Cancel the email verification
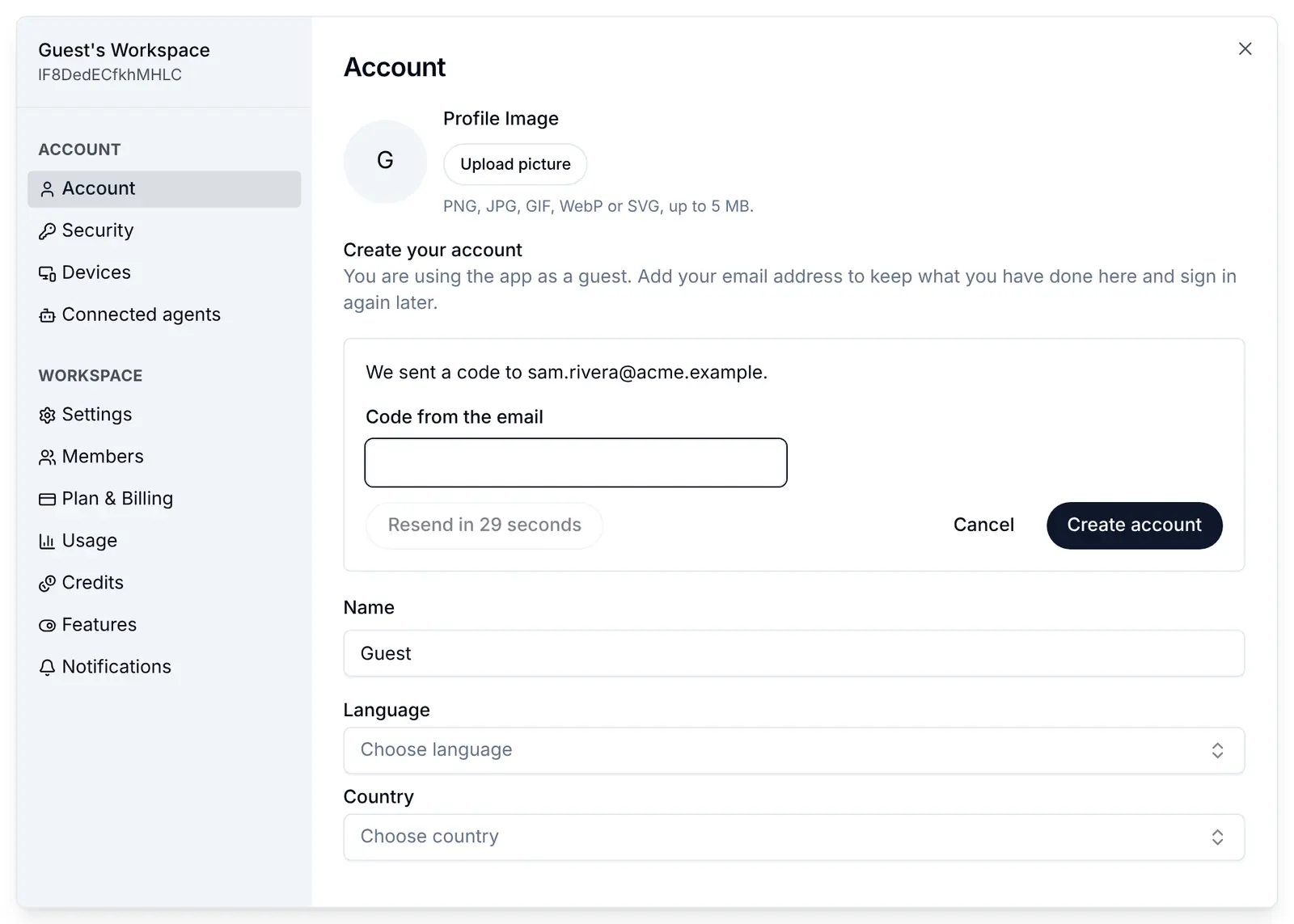Image resolution: width=1294 pixels, height=924 pixels. pyautogui.click(x=983, y=525)
